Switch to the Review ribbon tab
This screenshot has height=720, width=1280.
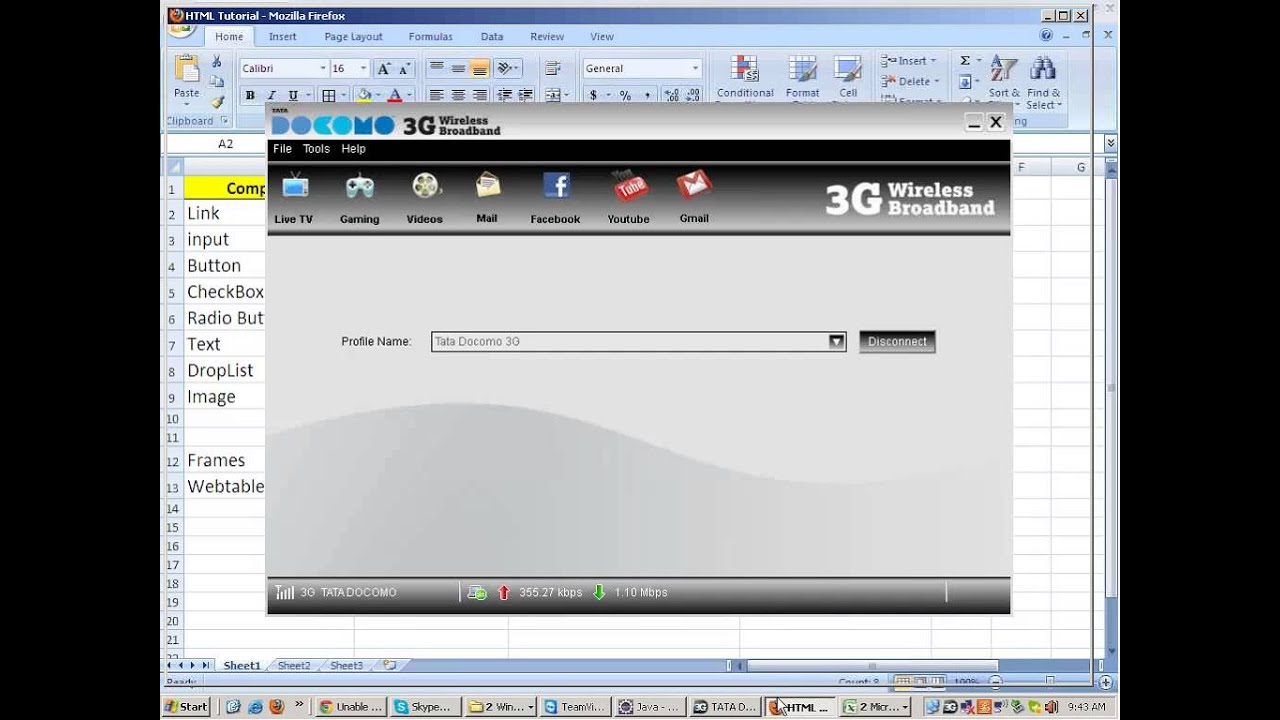click(x=547, y=37)
